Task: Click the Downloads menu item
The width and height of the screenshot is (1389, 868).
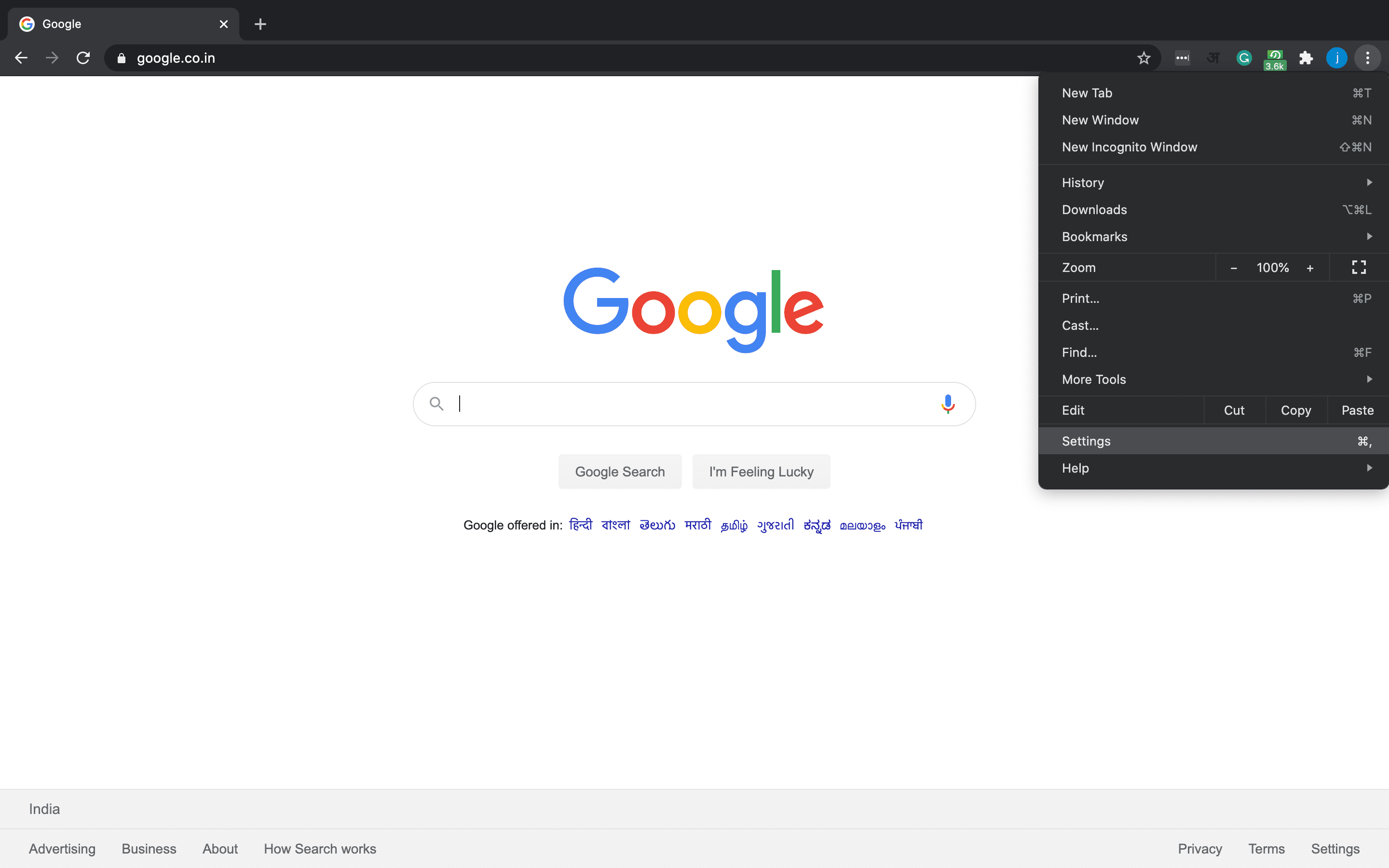Action: tap(1094, 209)
